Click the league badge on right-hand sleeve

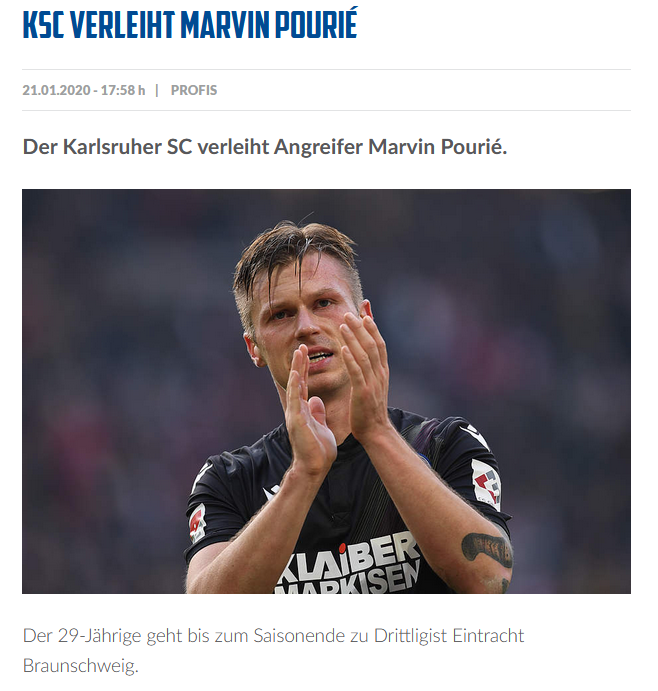[x=487, y=483]
